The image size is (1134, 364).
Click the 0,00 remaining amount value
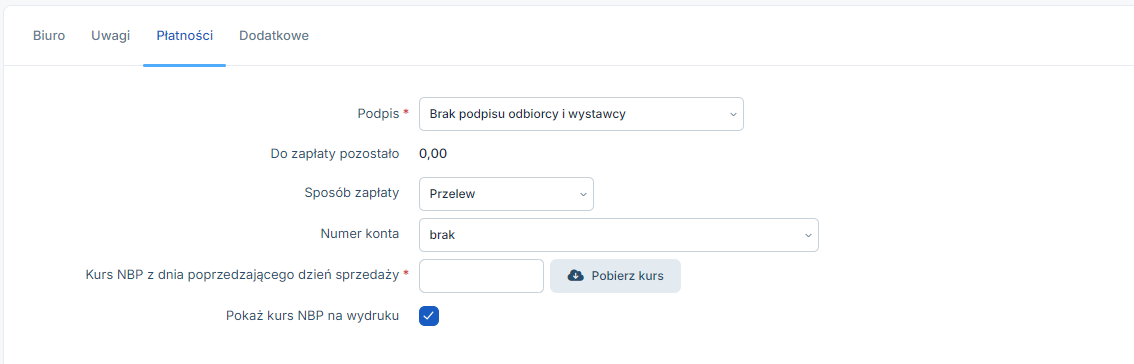433,153
